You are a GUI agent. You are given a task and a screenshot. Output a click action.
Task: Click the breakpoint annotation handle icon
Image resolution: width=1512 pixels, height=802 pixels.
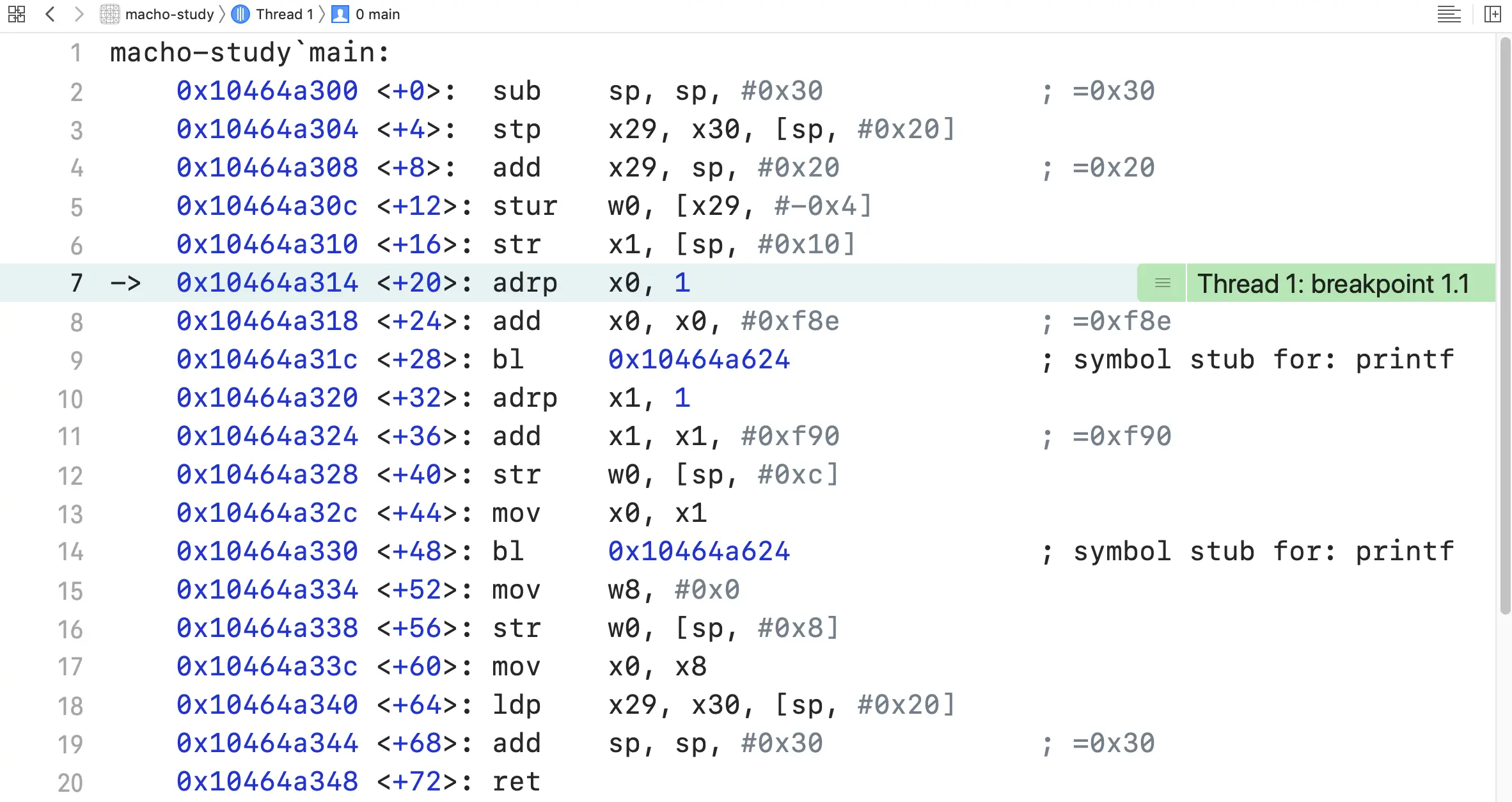coord(1162,283)
